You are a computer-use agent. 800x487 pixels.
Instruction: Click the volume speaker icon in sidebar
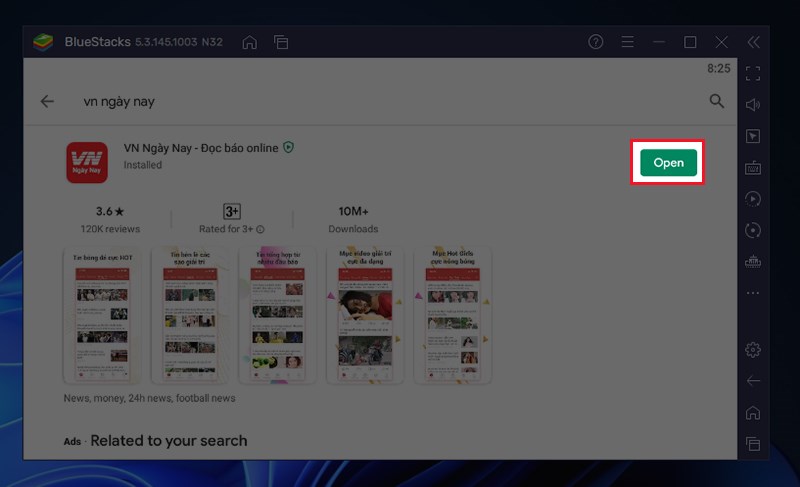tap(753, 105)
